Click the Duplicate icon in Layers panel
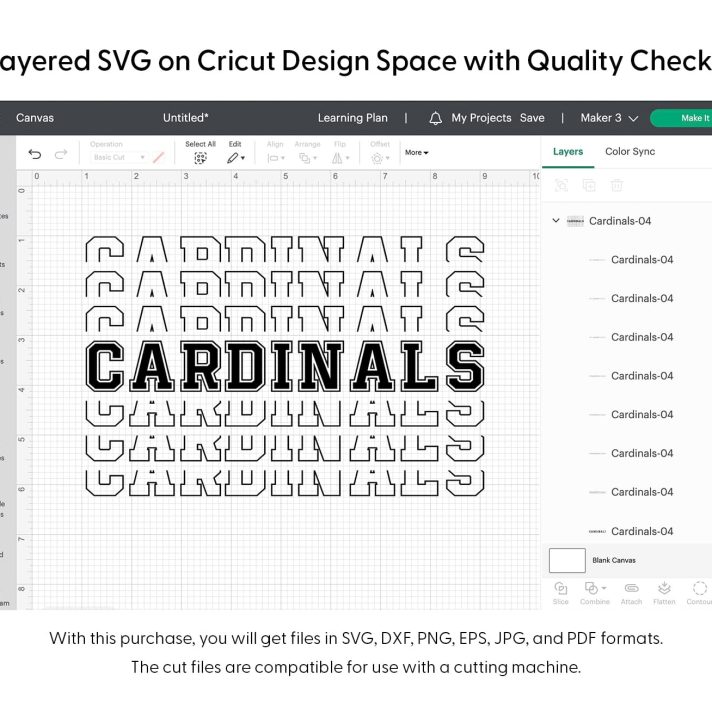 click(589, 185)
